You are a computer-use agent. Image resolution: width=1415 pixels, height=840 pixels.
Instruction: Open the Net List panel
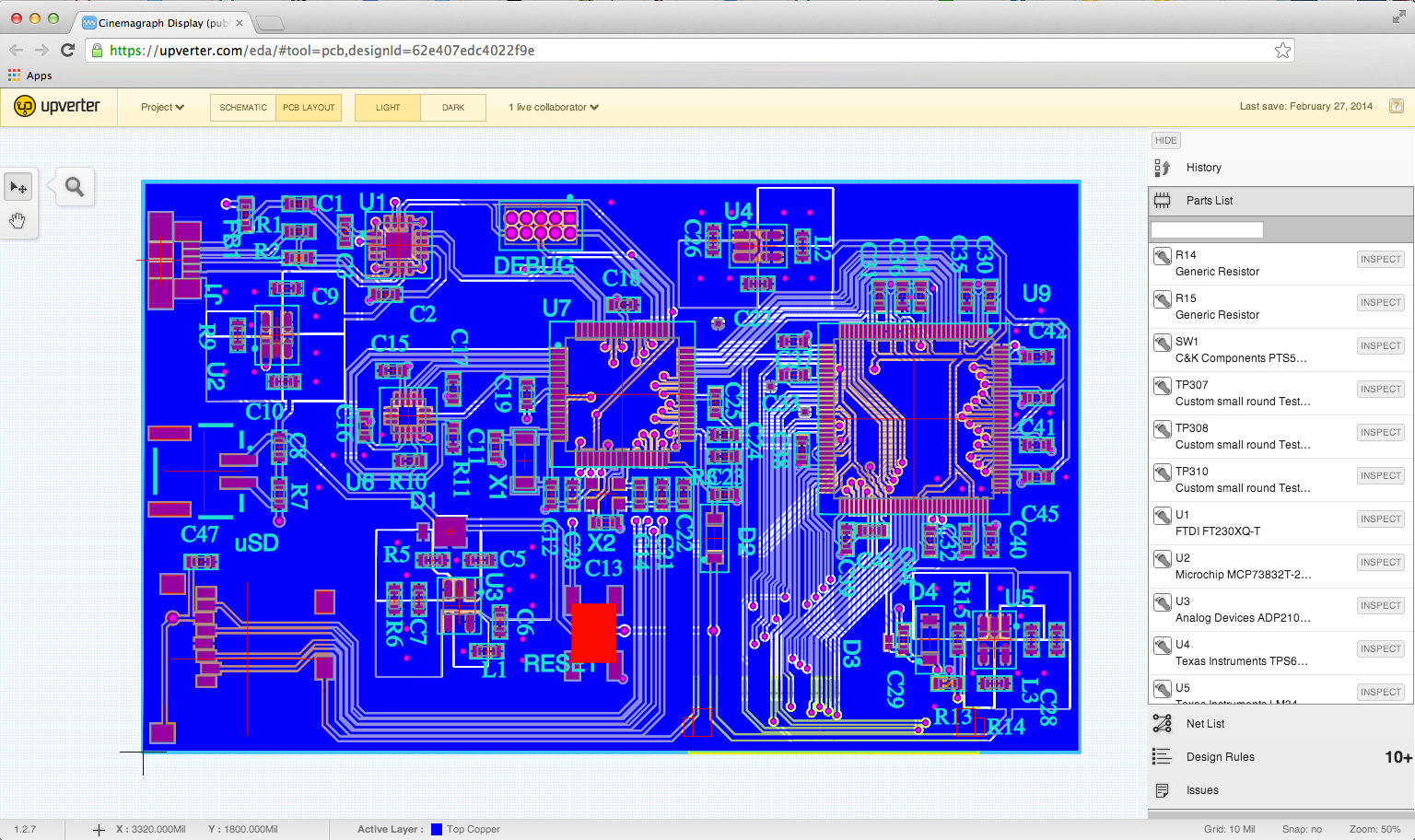1205,724
